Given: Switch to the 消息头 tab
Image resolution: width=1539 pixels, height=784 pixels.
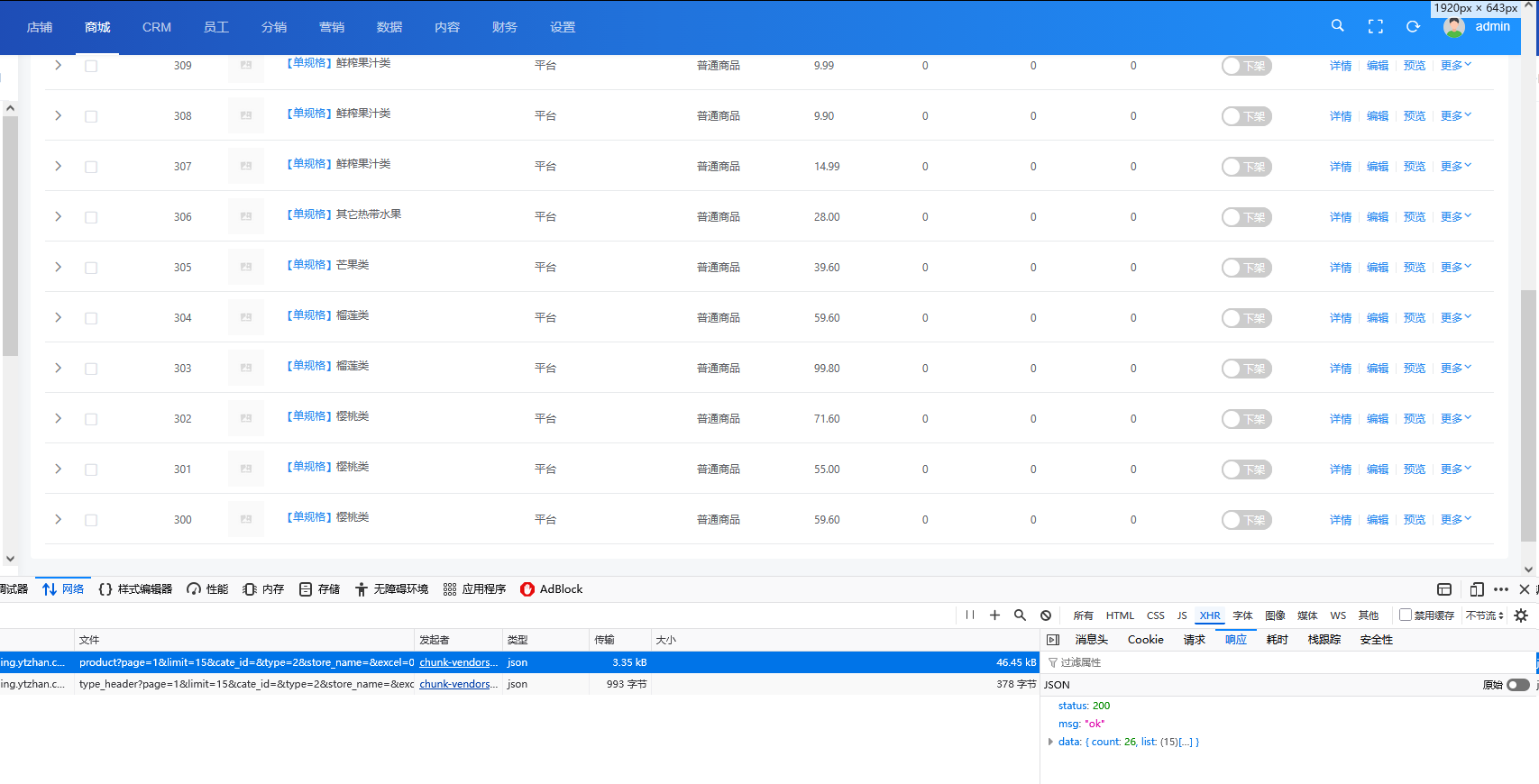Looking at the screenshot, I should pos(1091,640).
